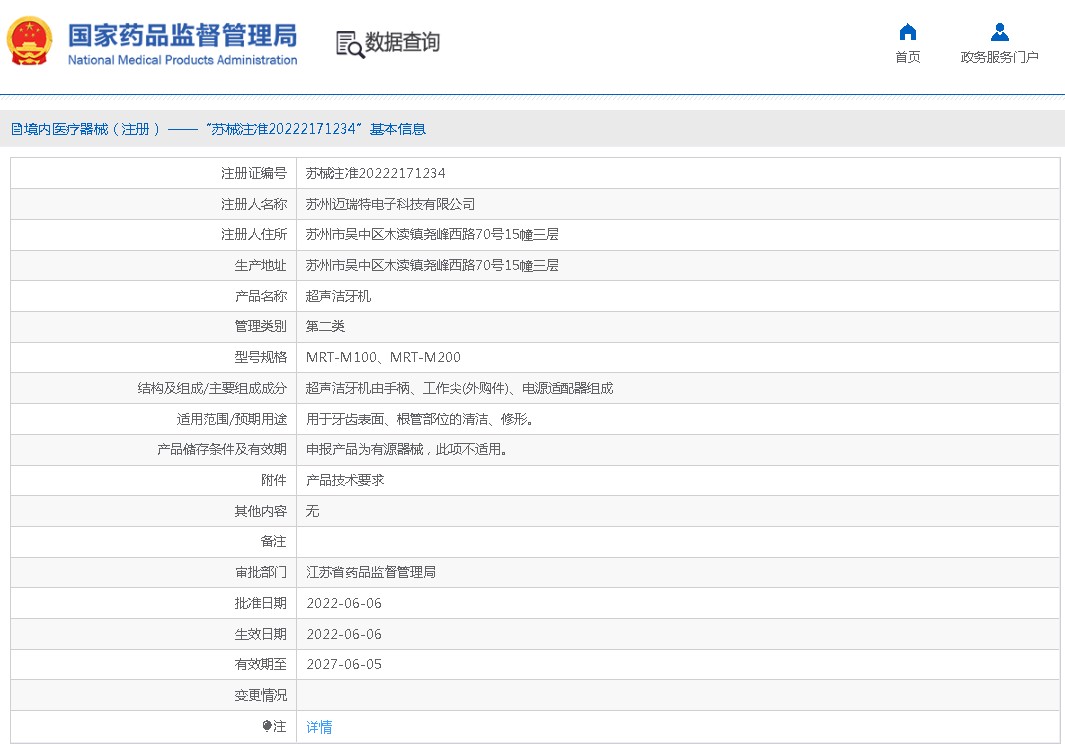Click model value MRT-M100、MRT-M200
1065x744 pixels.
[x=383, y=357]
